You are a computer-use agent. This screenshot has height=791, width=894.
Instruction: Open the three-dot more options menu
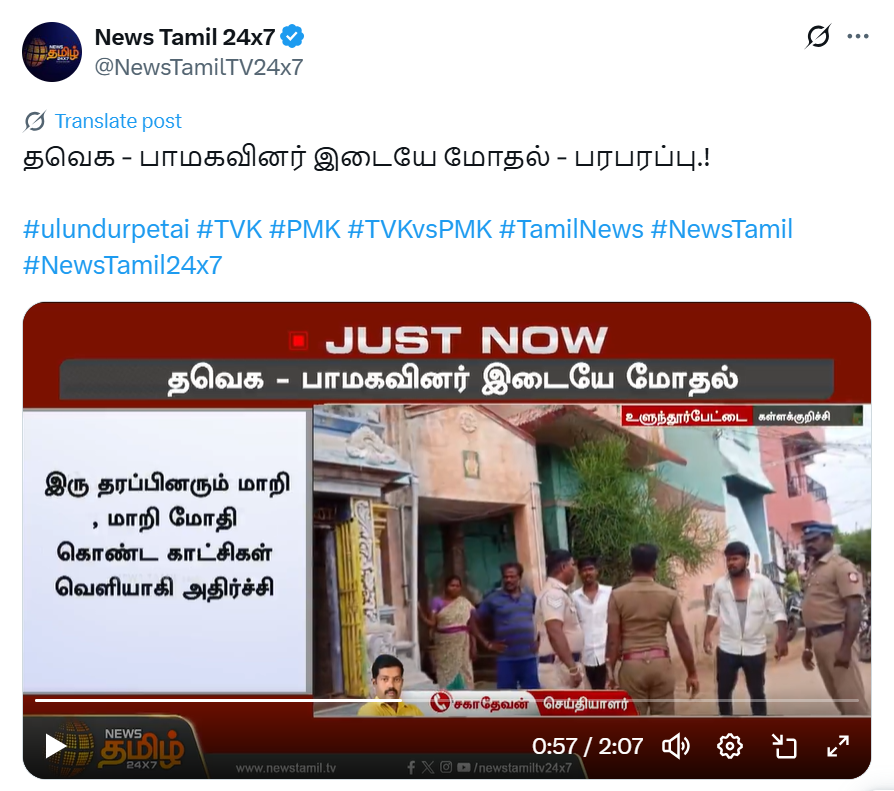(x=858, y=36)
